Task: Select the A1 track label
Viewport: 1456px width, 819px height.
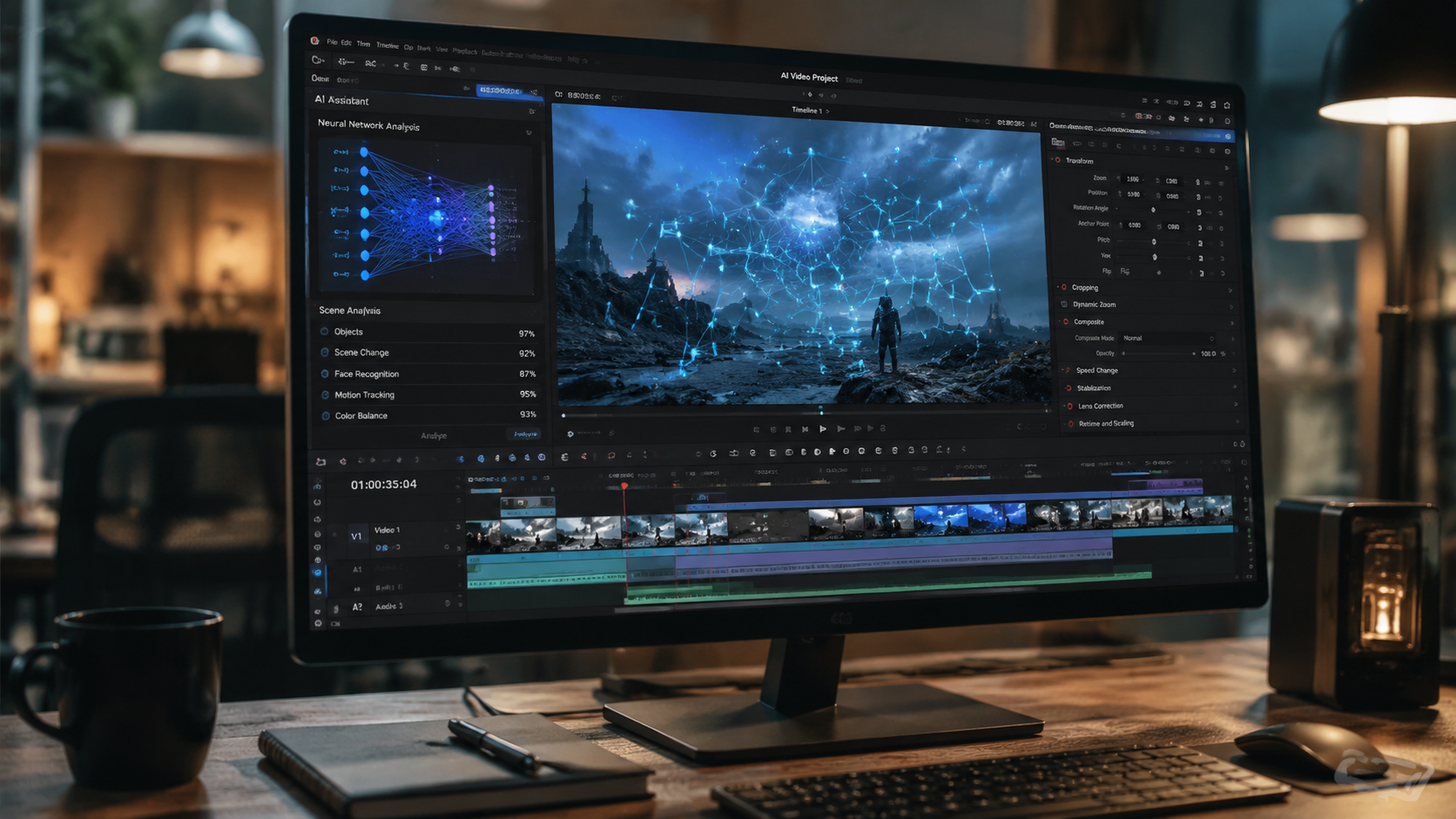Action: [x=357, y=569]
